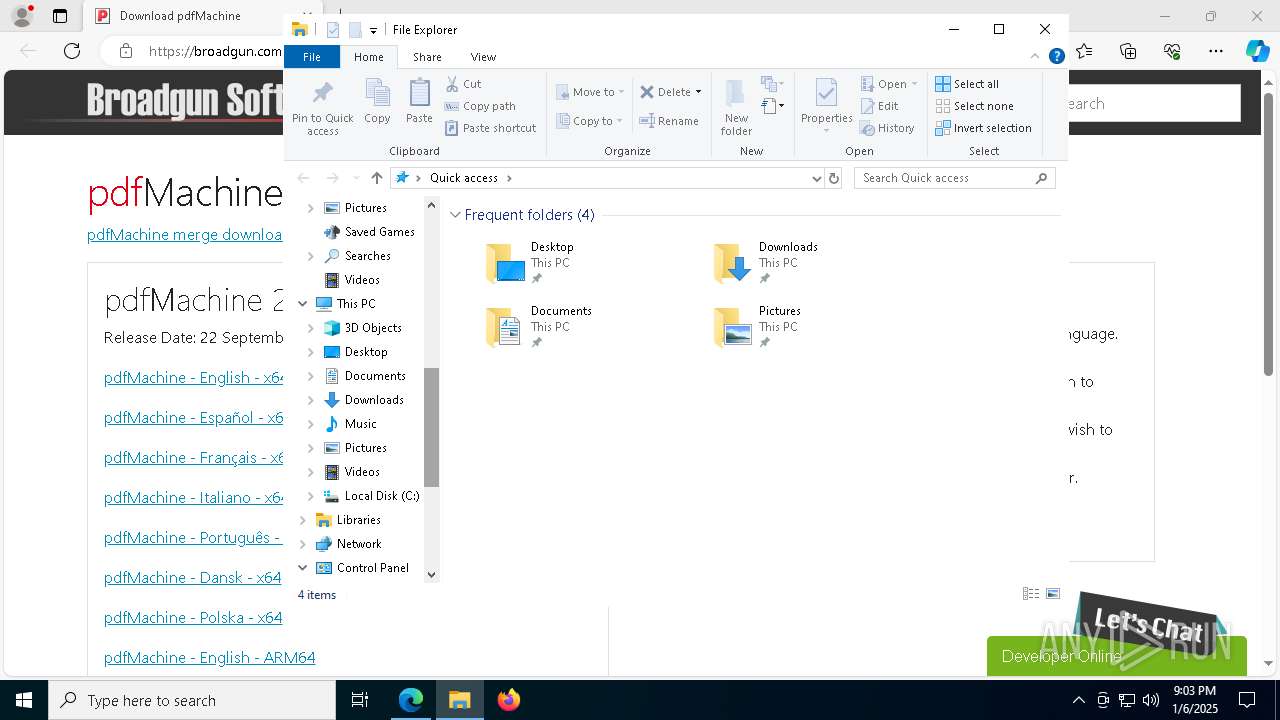Switch to the Share ribbon tab
Viewport: 1280px width, 720px height.
(427, 57)
